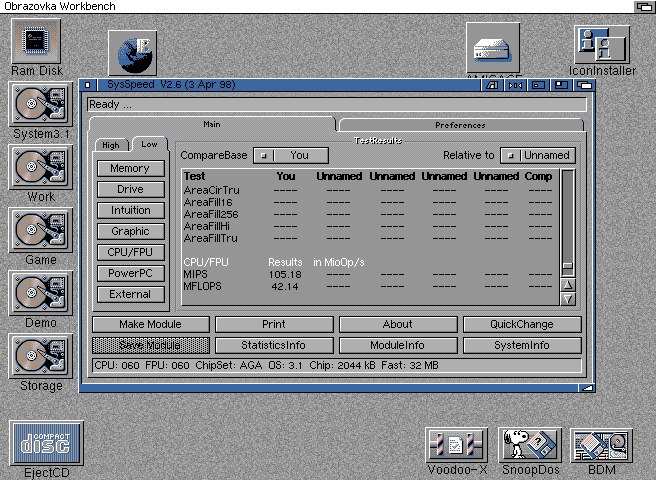The height and width of the screenshot is (480, 656).
Task: Open the Work drive icon
Action: pyautogui.click(x=37, y=168)
